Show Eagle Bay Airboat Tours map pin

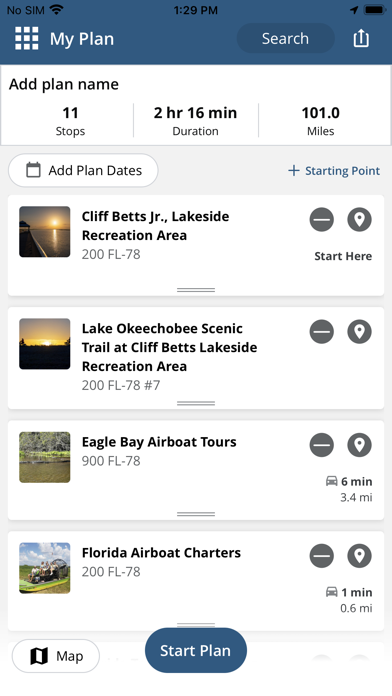(x=359, y=445)
